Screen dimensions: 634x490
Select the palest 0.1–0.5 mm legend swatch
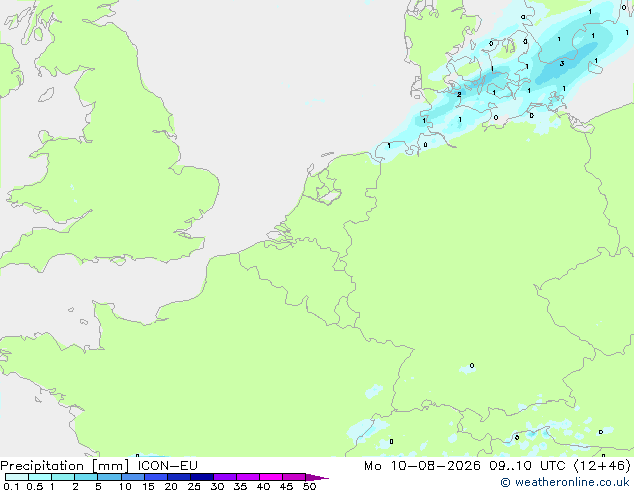point(17,477)
